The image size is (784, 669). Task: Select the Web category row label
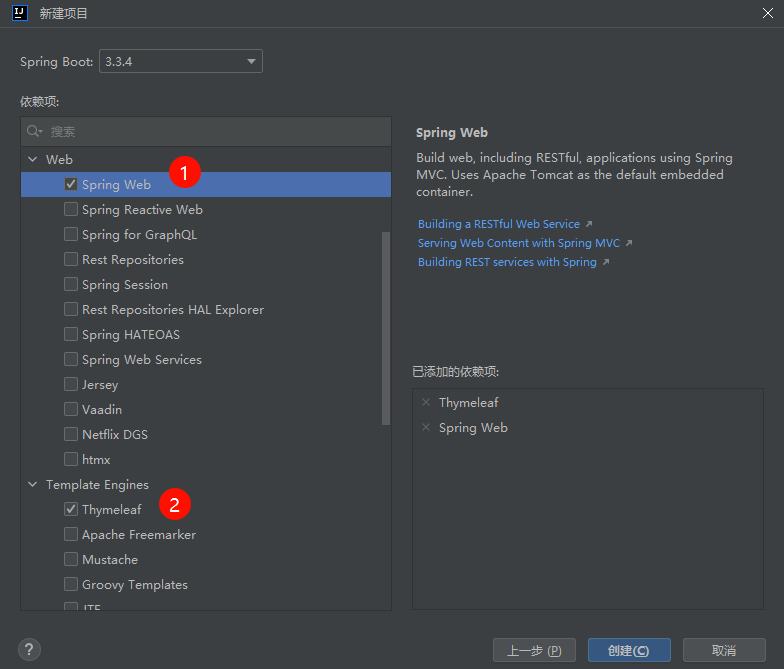(60, 160)
